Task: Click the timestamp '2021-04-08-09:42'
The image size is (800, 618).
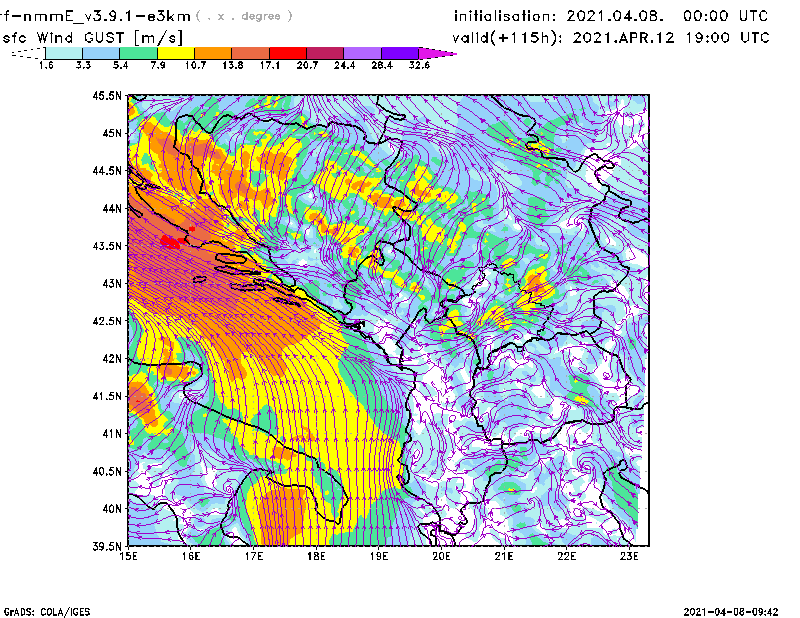Action: pyautogui.click(x=731, y=612)
